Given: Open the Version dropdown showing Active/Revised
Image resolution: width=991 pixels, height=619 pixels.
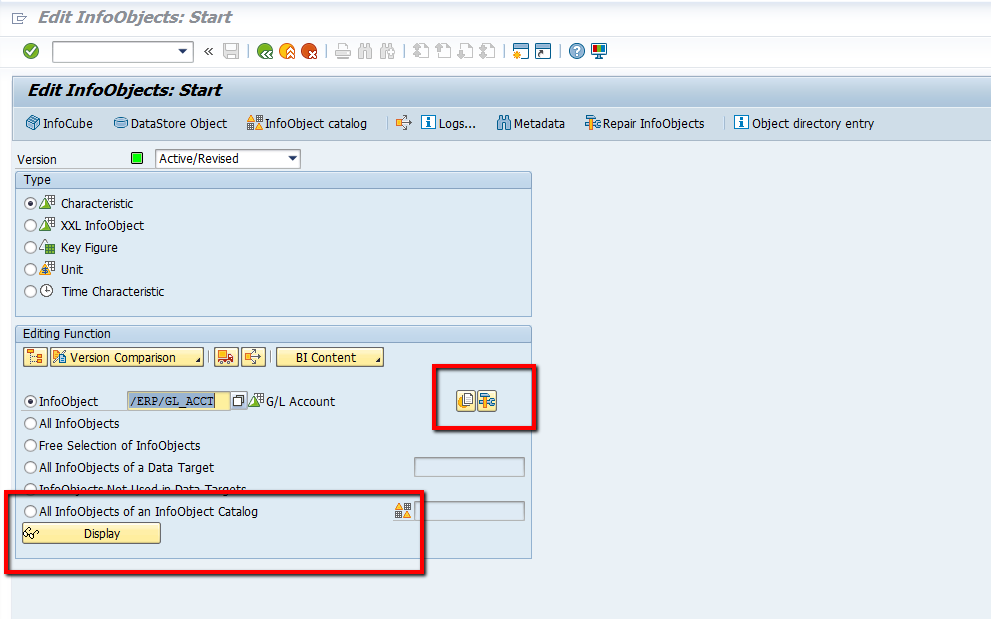Looking at the screenshot, I should coord(291,158).
